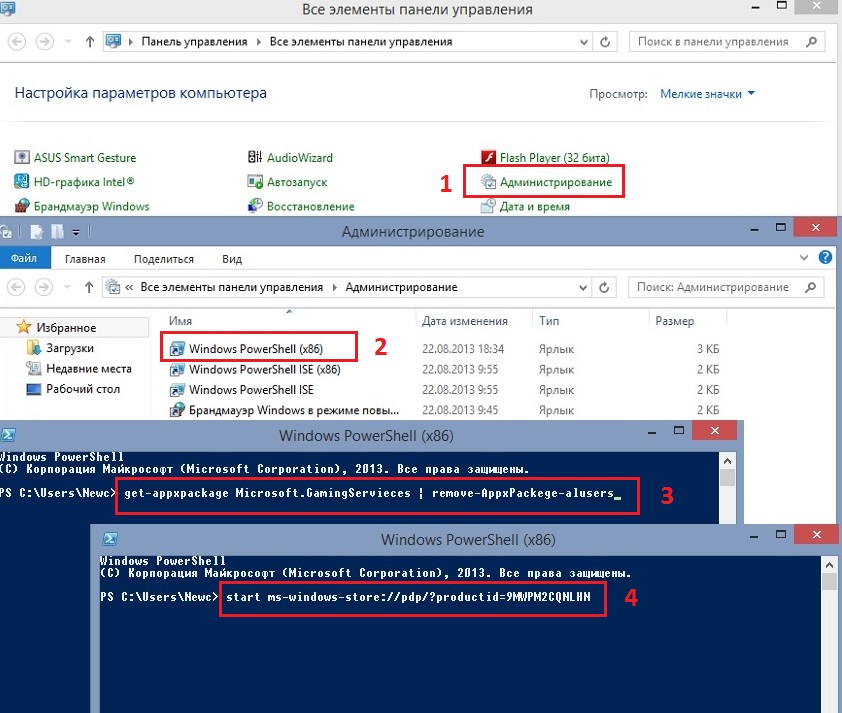Switch to Вид ribbon tab
Screen dimensions: 842x713
[232, 259]
